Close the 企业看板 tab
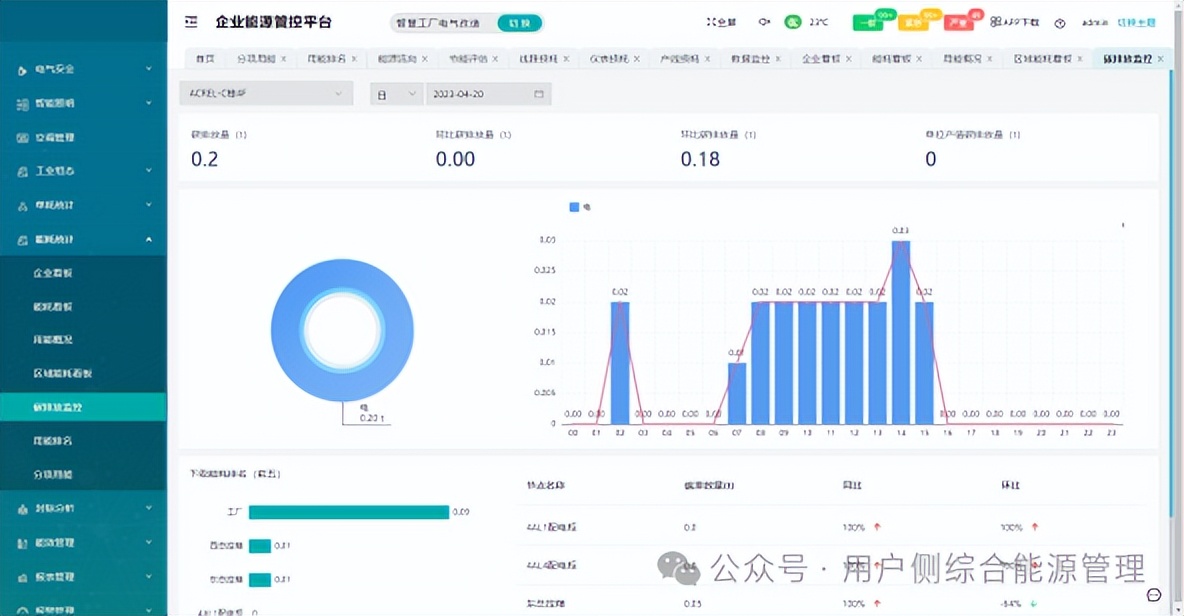Viewport: 1184px width, 616px height. coord(849,58)
